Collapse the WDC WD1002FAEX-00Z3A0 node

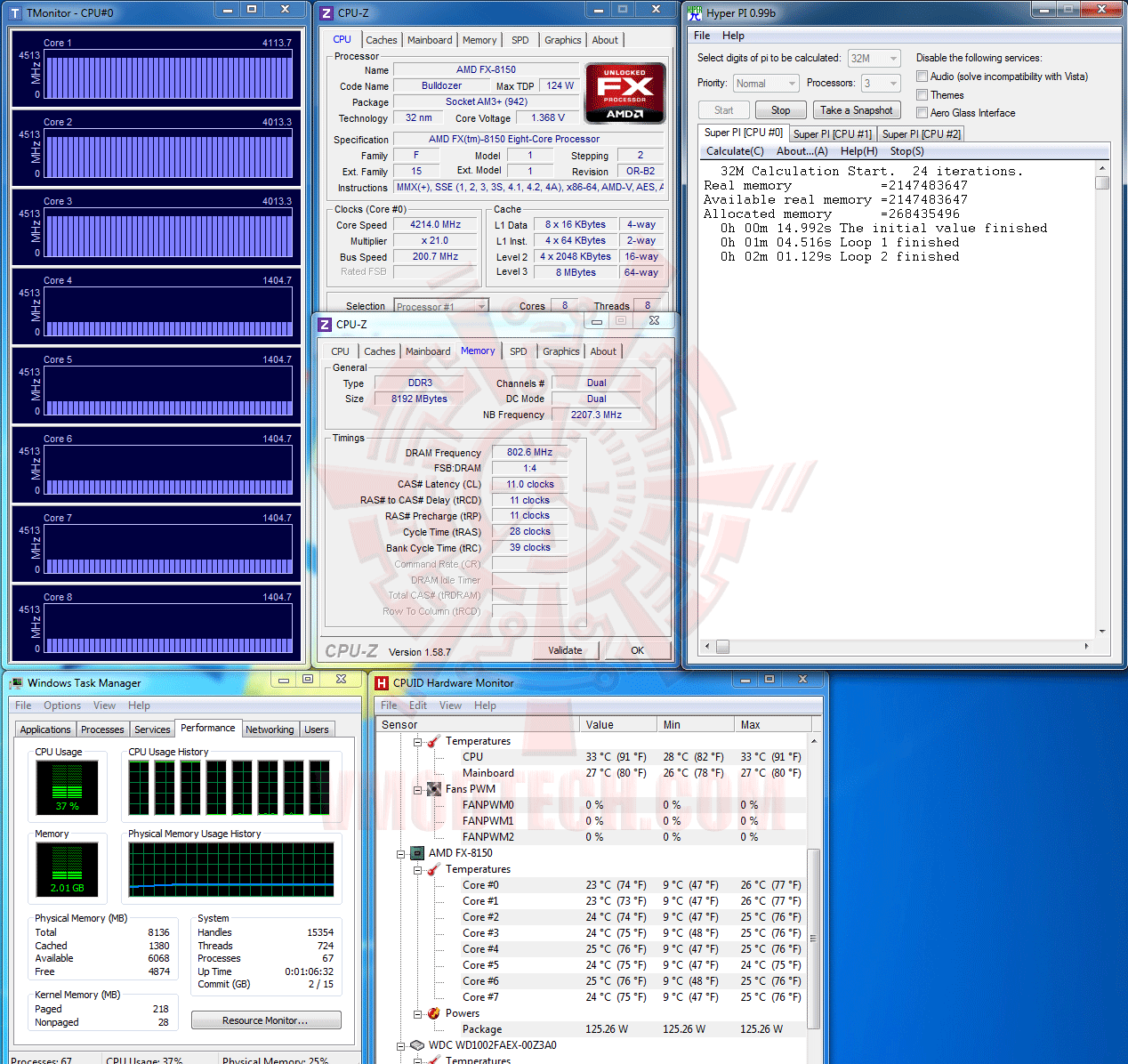click(400, 1046)
